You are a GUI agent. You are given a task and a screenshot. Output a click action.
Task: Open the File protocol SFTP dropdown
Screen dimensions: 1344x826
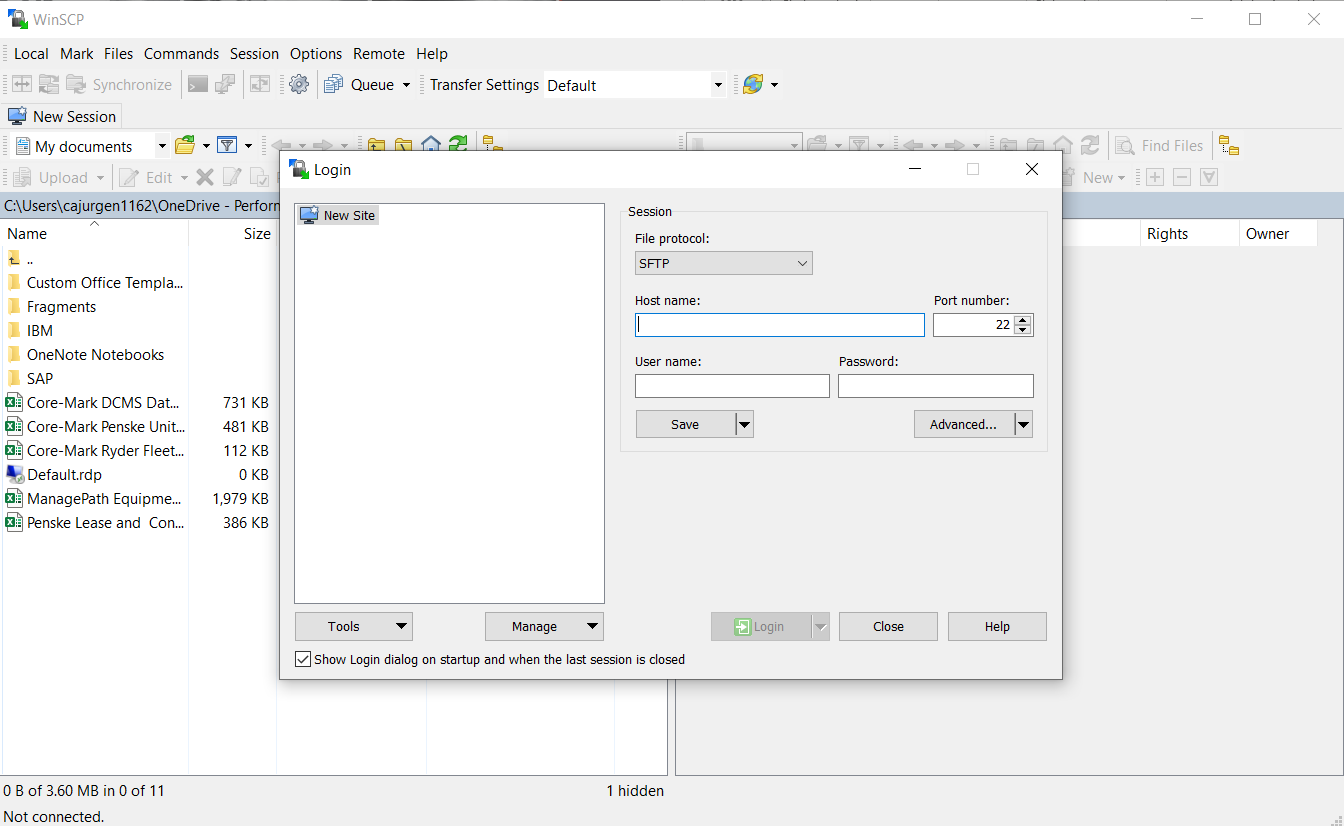(724, 263)
